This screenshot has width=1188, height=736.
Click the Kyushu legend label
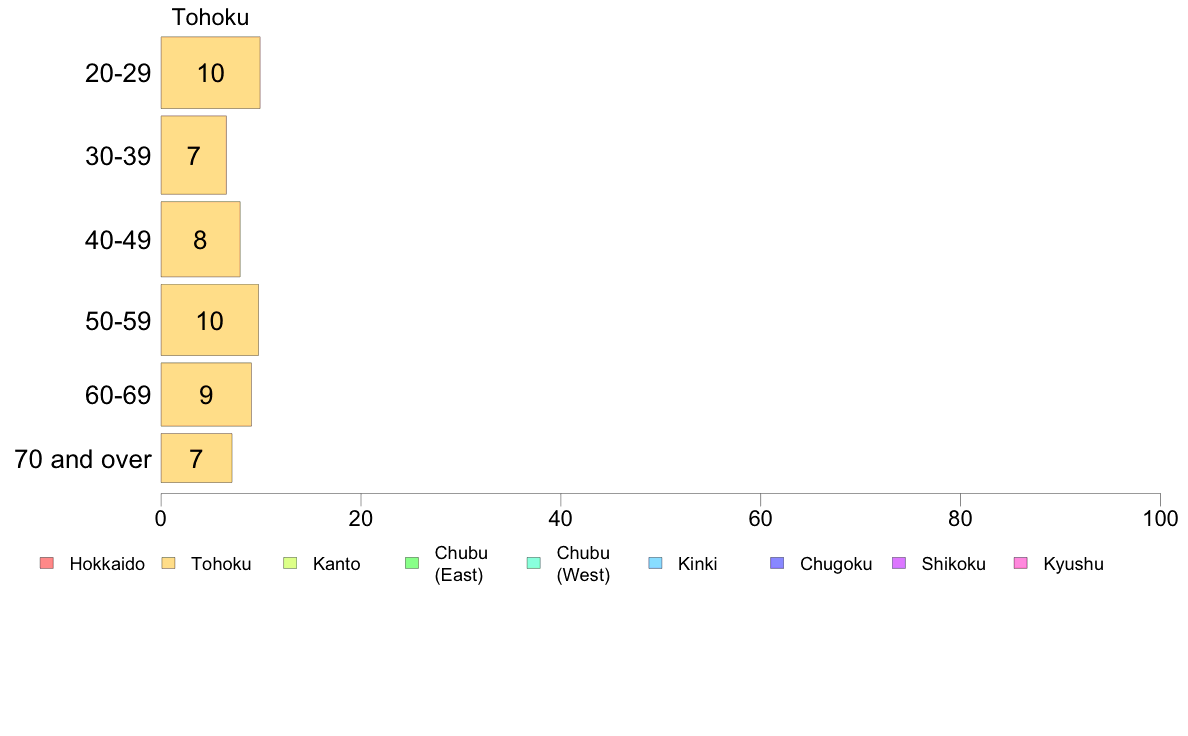click(1073, 564)
